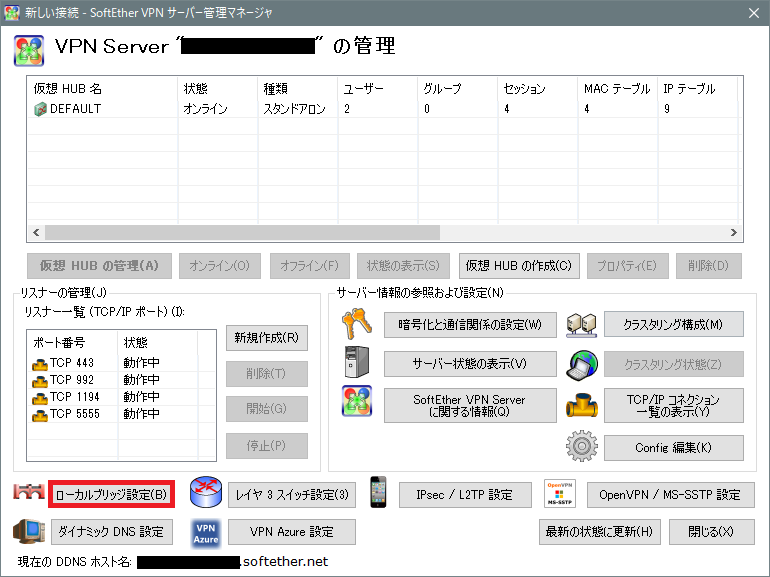This screenshot has width=770, height=577.
Task: Open レイヤ 3 スイッチ設定(3)
Action: tap(292, 495)
